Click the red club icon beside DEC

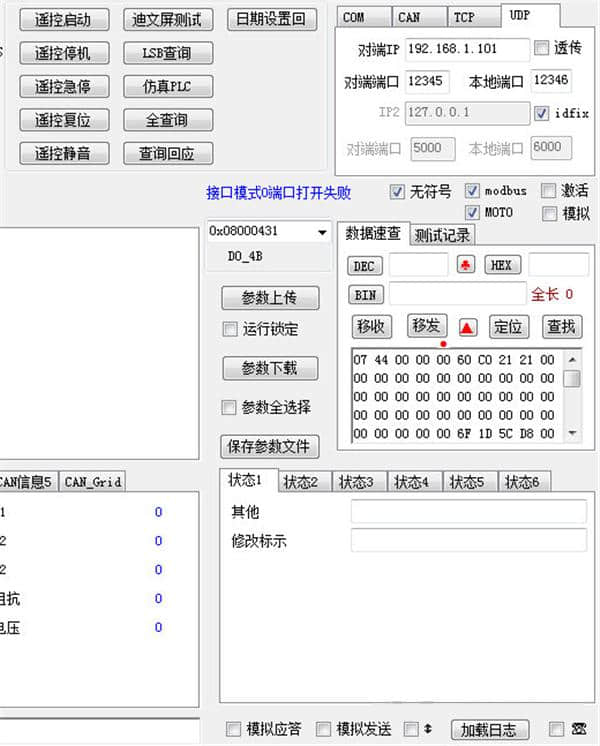(466, 265)
